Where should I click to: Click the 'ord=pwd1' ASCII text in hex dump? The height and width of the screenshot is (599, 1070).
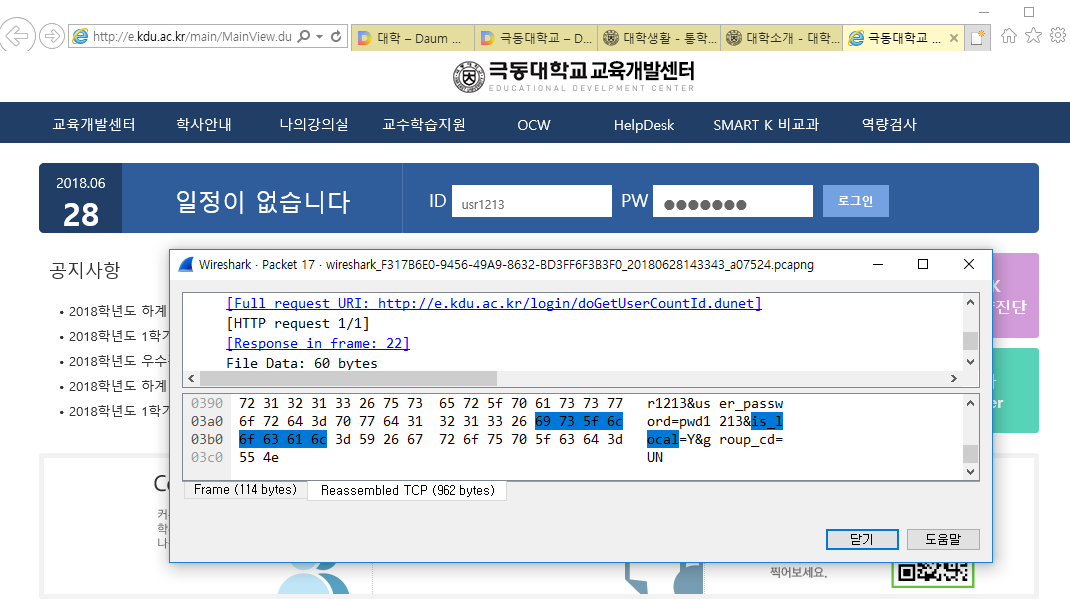click(679, 421)
